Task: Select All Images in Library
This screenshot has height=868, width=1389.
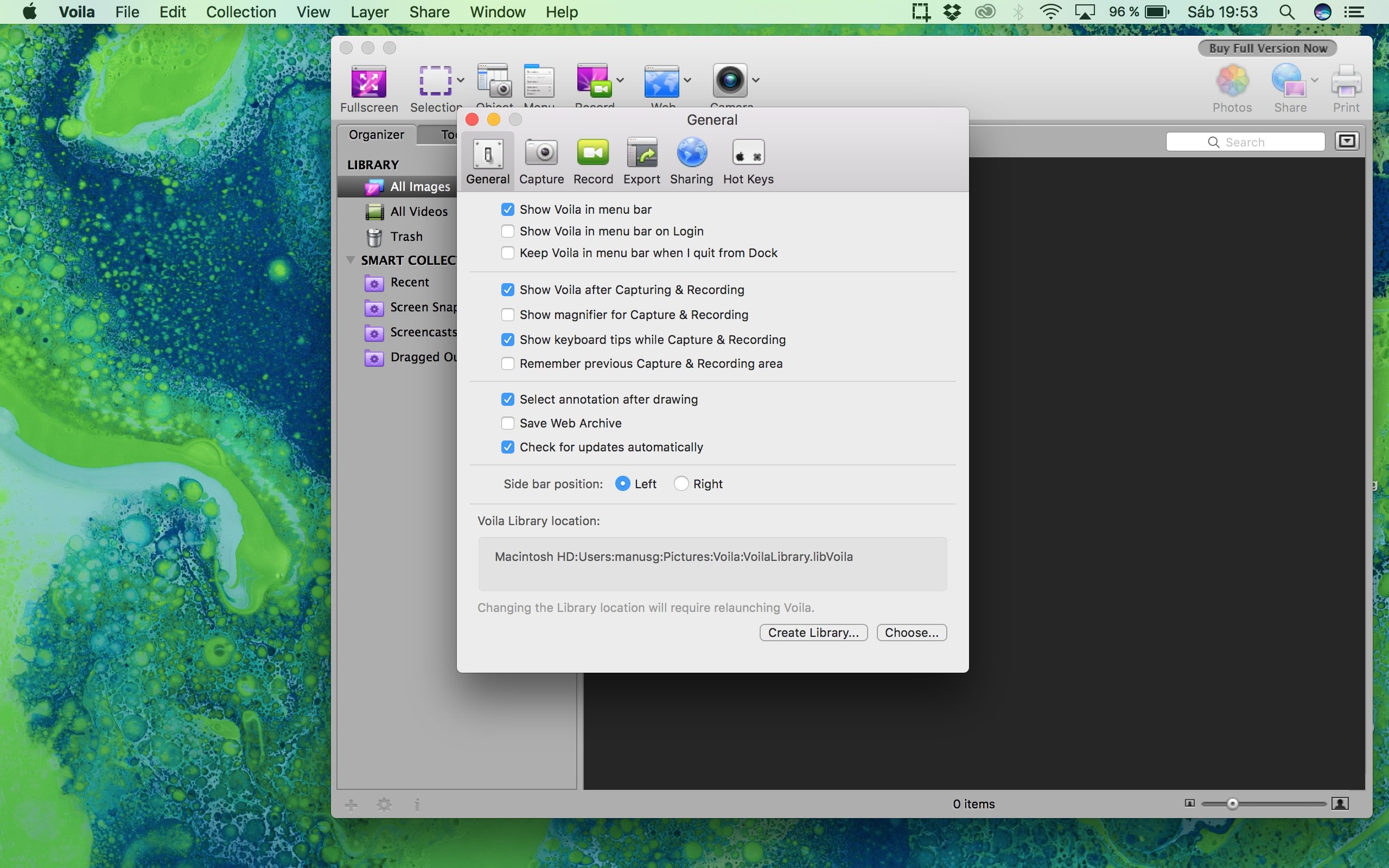Action: pos(397,187)
